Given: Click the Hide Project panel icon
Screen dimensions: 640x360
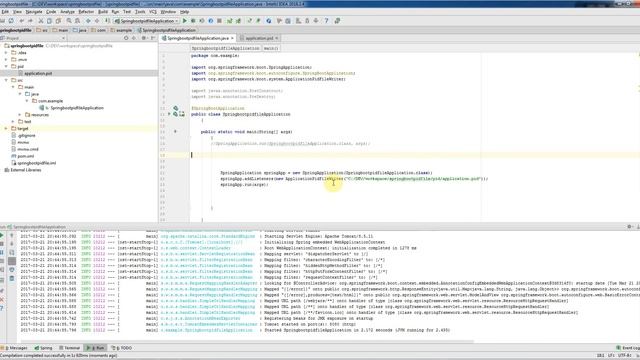Looking at the screenshot, I should (153, 38).
